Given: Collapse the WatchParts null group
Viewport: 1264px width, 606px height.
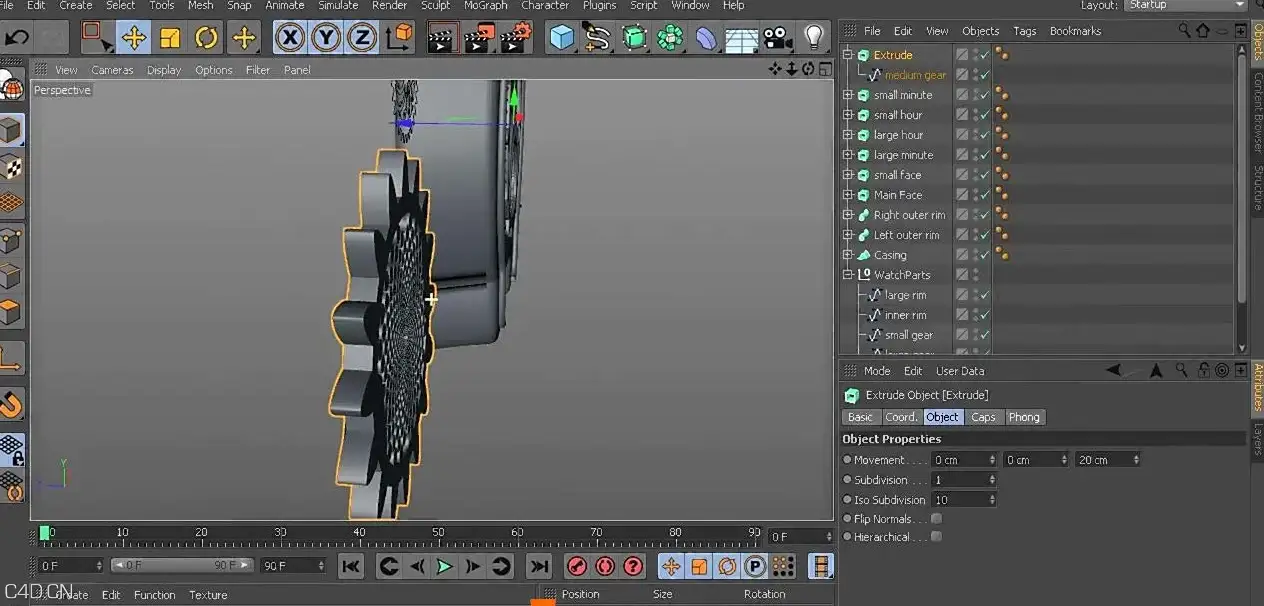Looking at the screenshot, I should [848, 275].
